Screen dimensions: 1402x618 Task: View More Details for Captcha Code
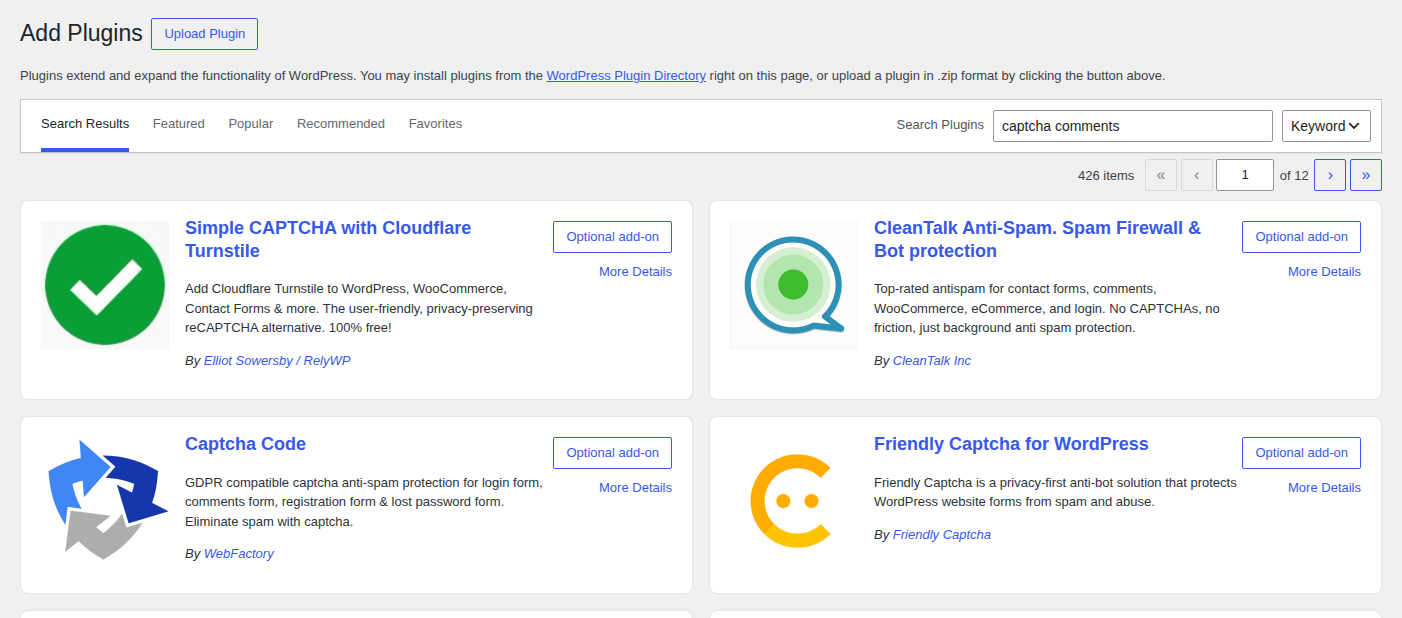click(635, 488)
